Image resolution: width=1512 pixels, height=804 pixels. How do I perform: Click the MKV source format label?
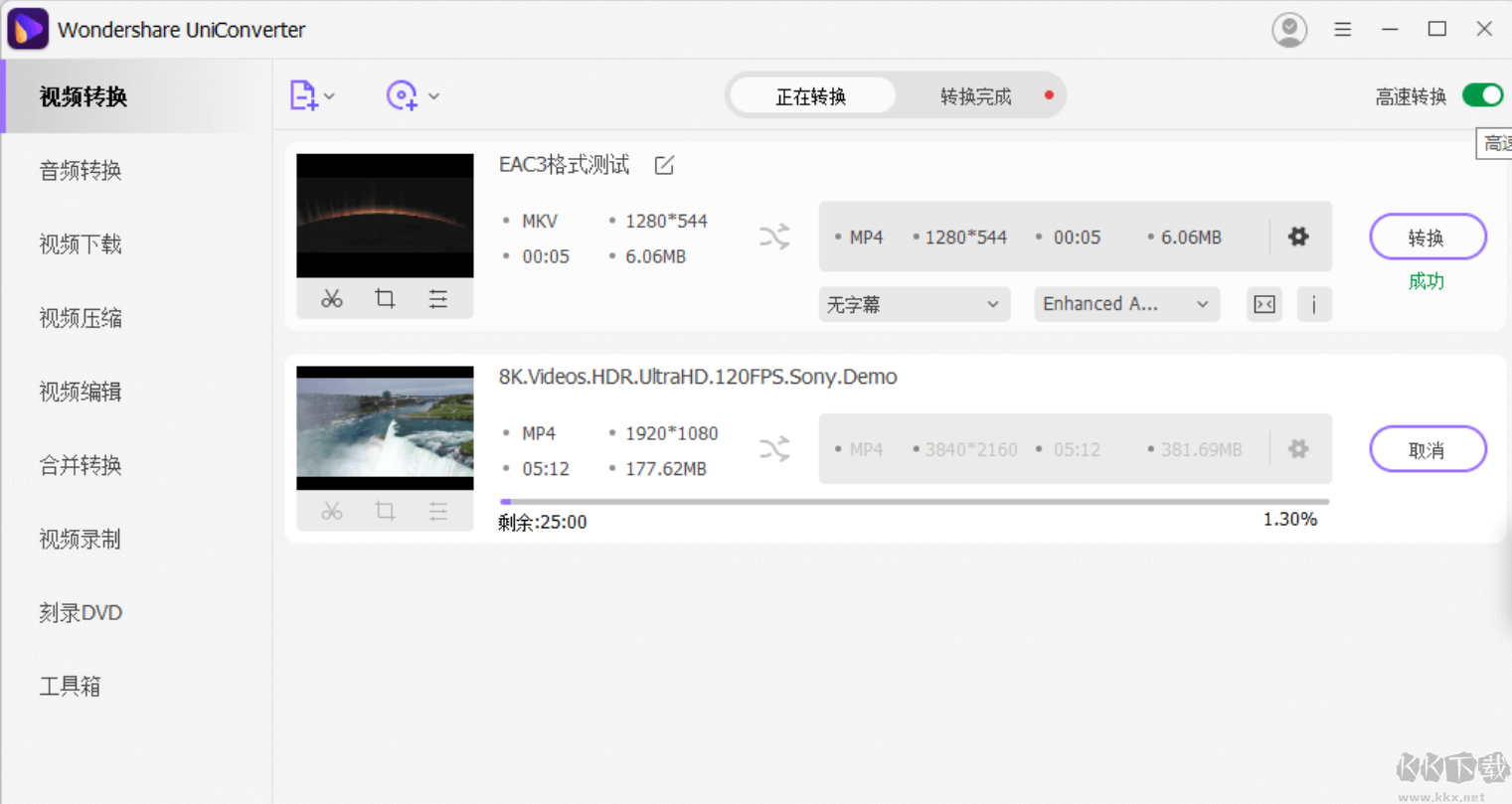(x=540, y=221)
